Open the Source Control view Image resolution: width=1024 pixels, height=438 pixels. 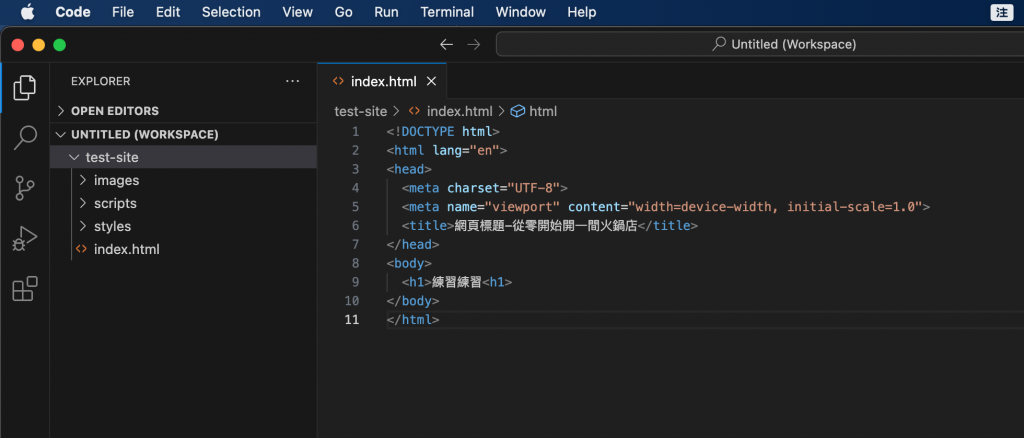pos(25,188)
